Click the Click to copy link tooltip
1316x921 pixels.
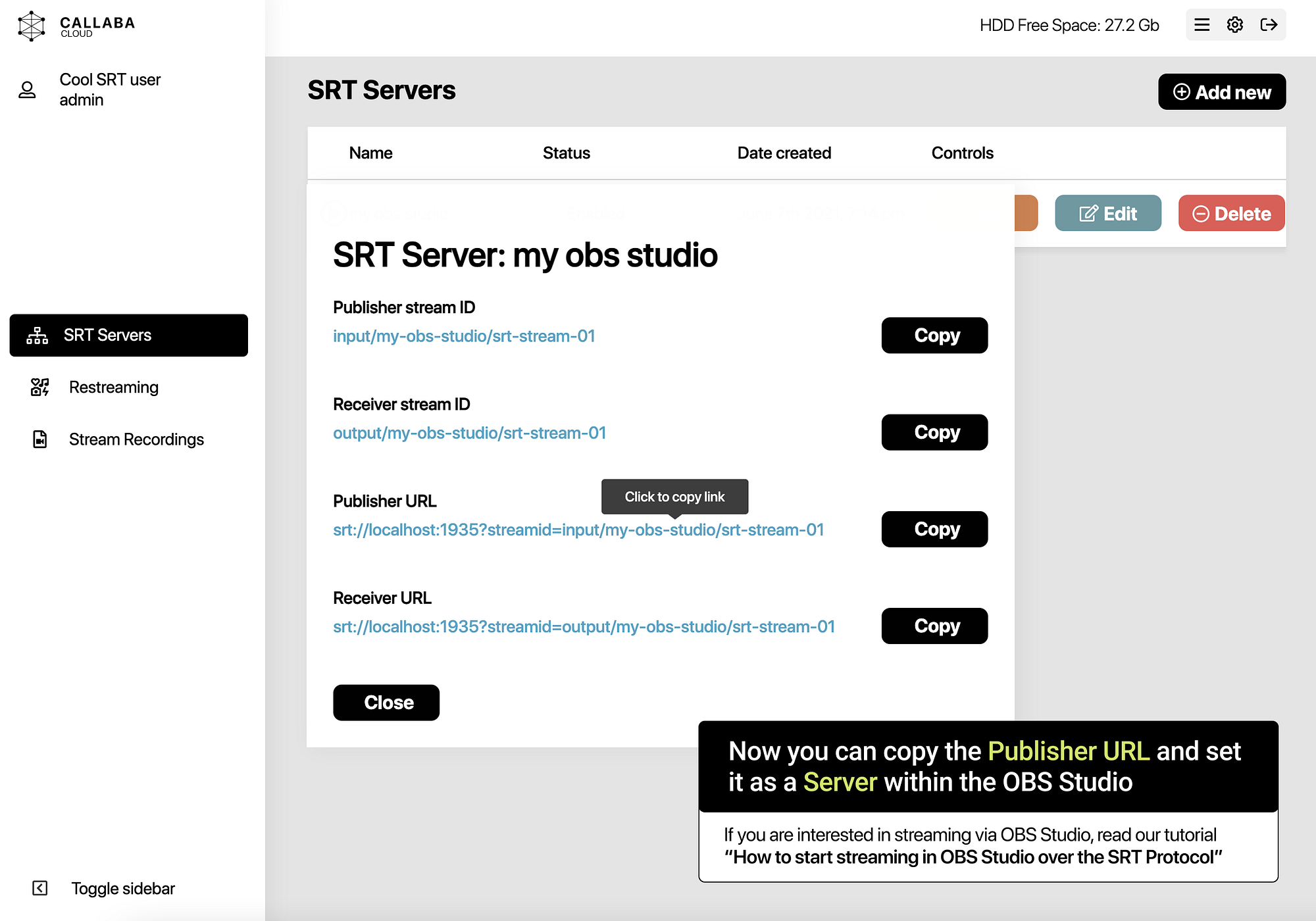click(x=674, y=497)
